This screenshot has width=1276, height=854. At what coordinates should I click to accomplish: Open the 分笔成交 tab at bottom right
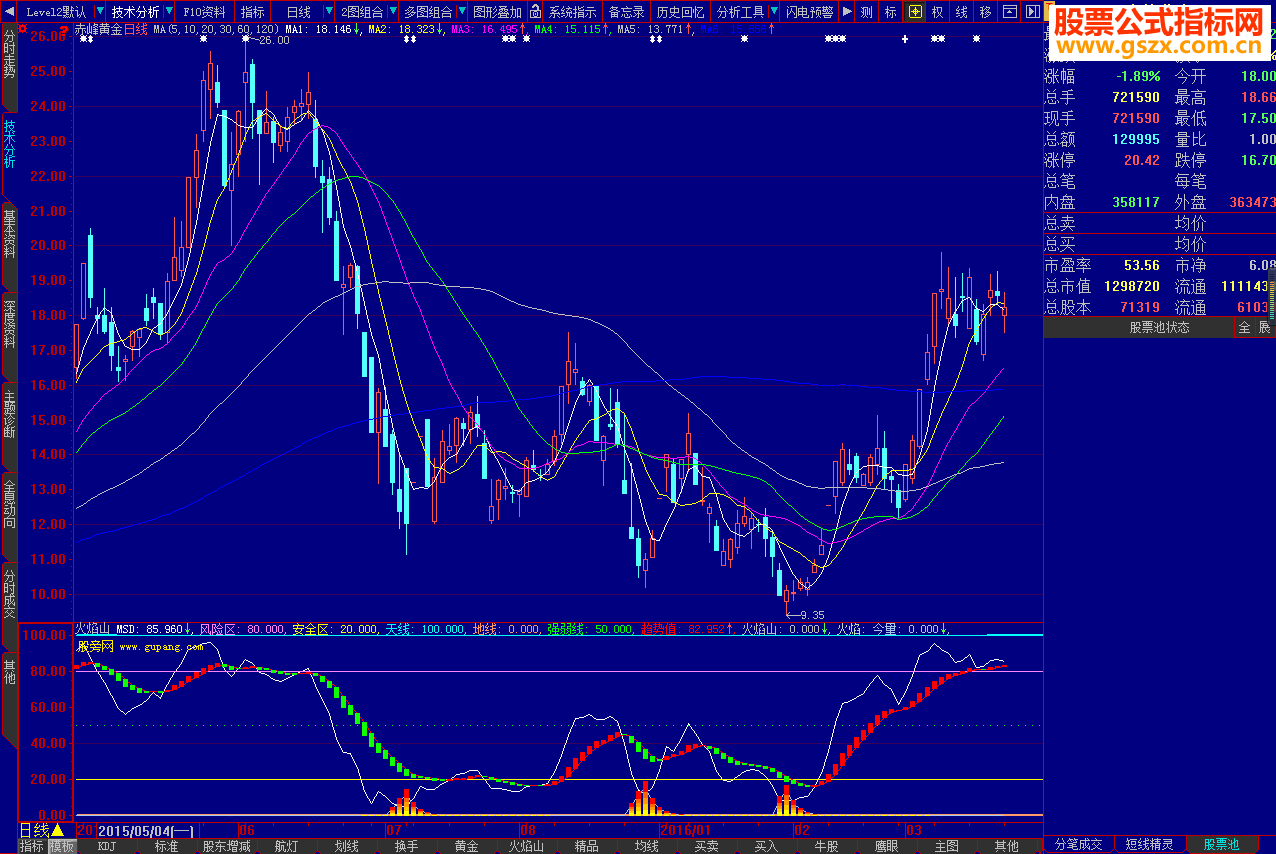[x=1078, y=845]
